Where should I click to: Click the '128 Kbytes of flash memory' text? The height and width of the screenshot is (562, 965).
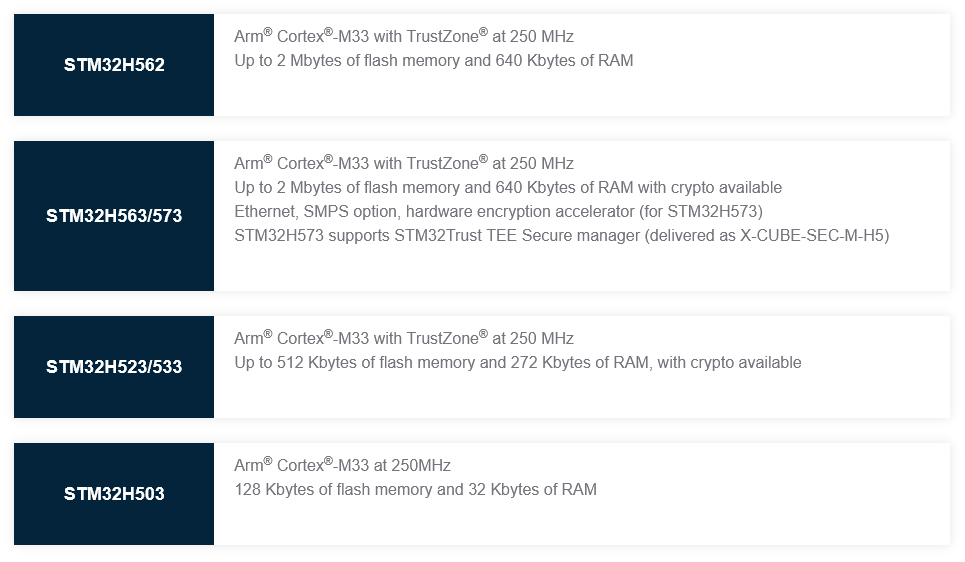[x=332, y=490]
